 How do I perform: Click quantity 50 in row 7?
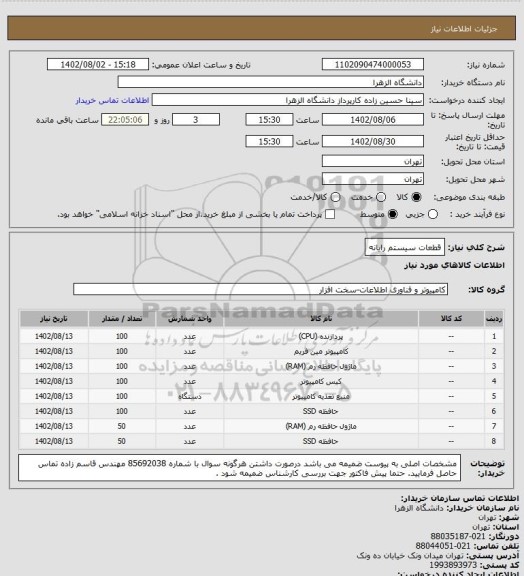click(x=122, y=426)
